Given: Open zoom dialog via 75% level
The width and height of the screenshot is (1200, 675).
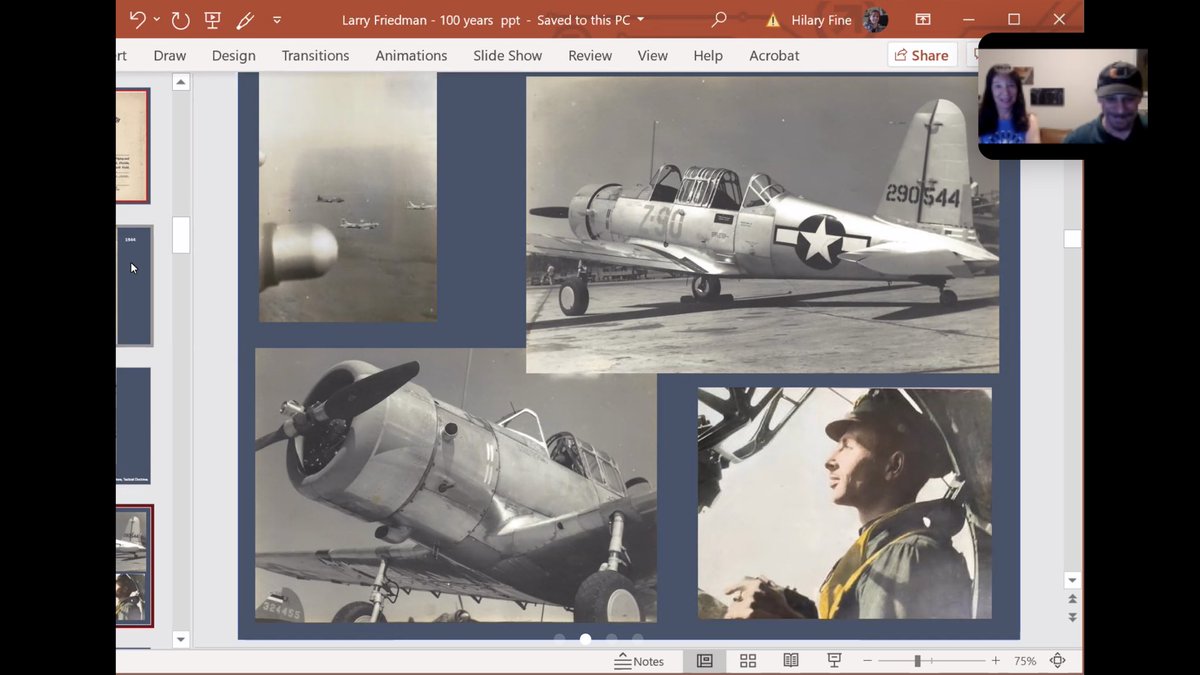Looking at the screenshot, I should (1025, 661).
